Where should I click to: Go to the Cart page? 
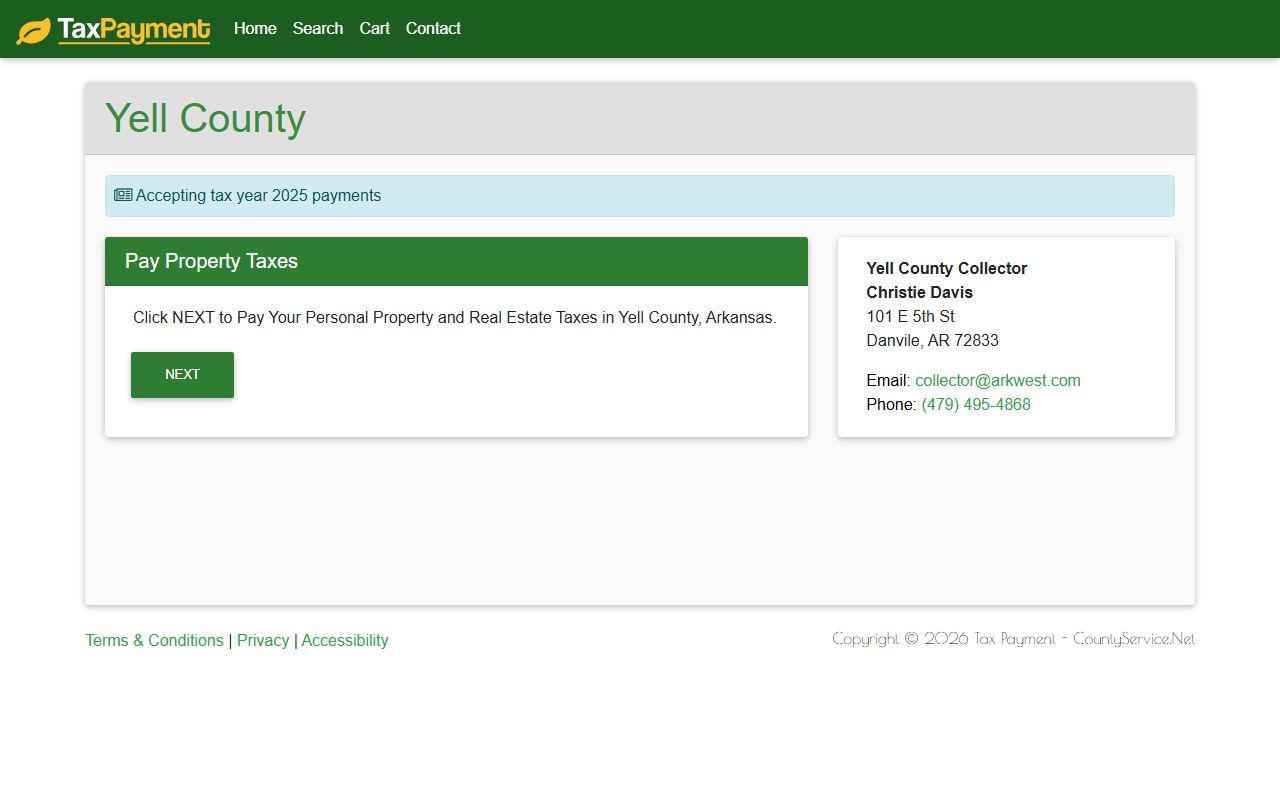(x=375, y=28)
